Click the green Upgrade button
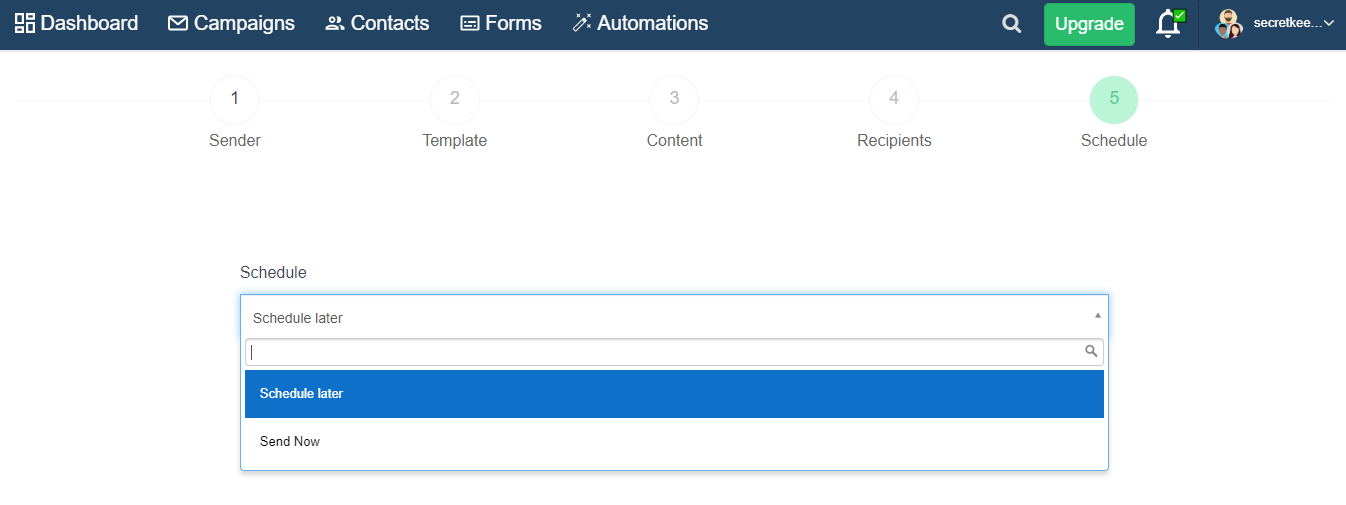Viewport: 1346px width, 505px height. pyautogui.click(x=1089, y=24)
